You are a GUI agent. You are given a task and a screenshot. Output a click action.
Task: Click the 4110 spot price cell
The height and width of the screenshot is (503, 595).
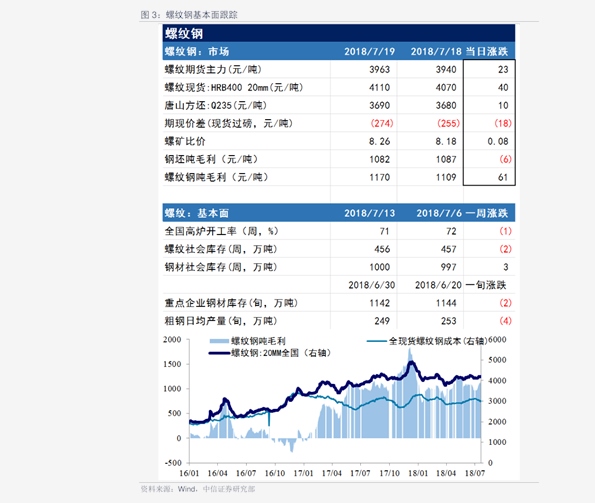tap(379, 87)
